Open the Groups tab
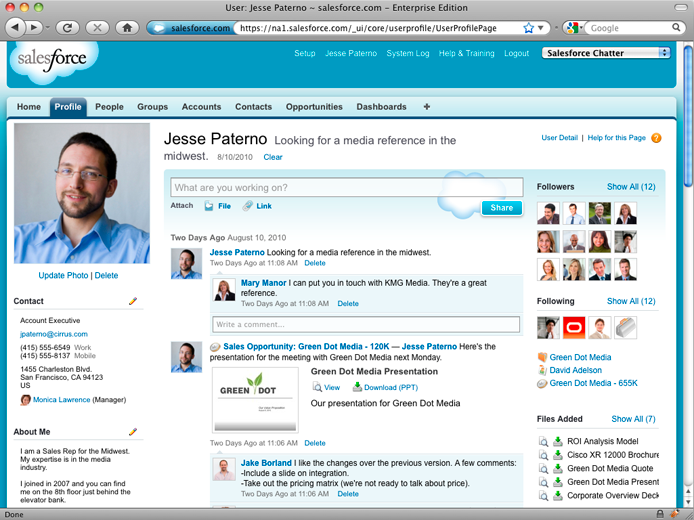This screenshot has height=520, width=694. 152,107
